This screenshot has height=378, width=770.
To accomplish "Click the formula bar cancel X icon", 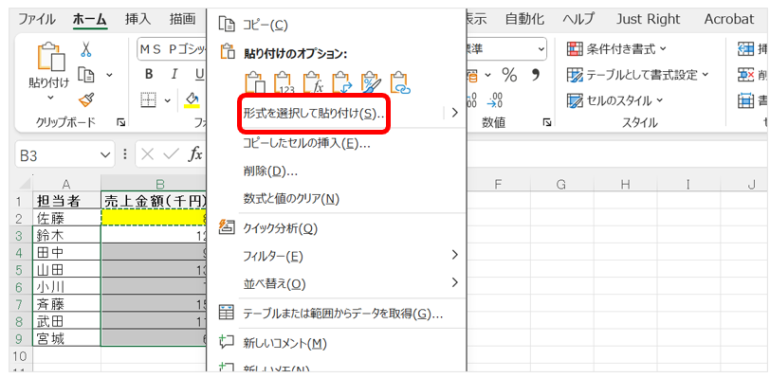I will [x=147, y=155].
